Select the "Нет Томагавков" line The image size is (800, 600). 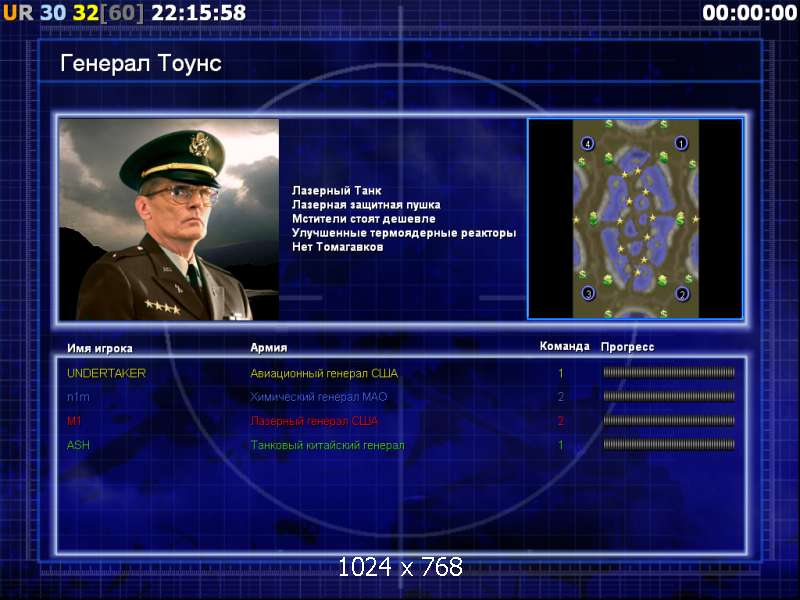click(x=338, y=247)
